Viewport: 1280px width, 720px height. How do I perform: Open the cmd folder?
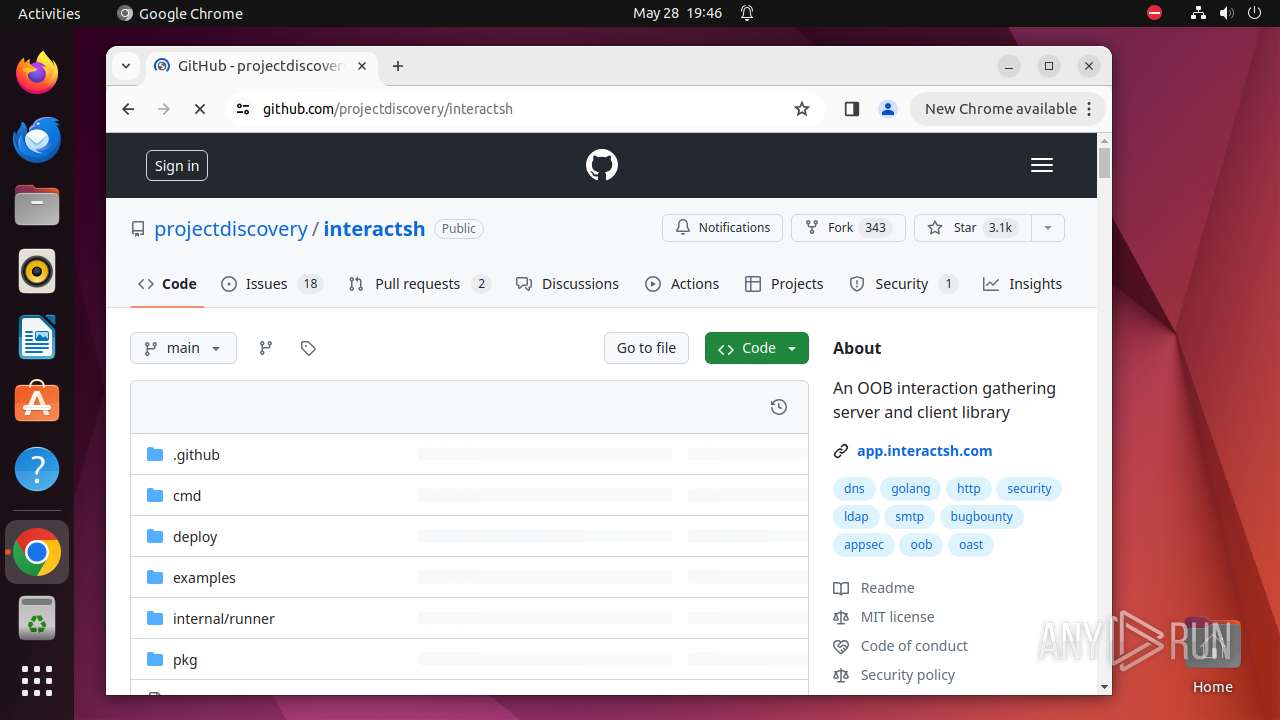187,496
